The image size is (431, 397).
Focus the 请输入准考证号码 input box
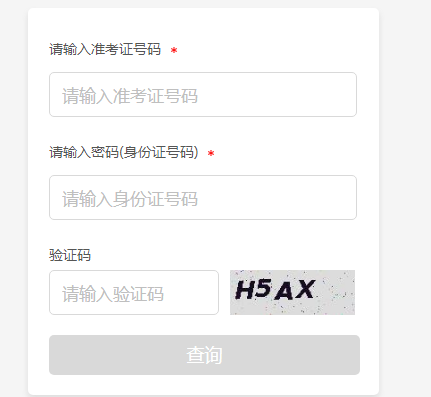click(203, 95)
